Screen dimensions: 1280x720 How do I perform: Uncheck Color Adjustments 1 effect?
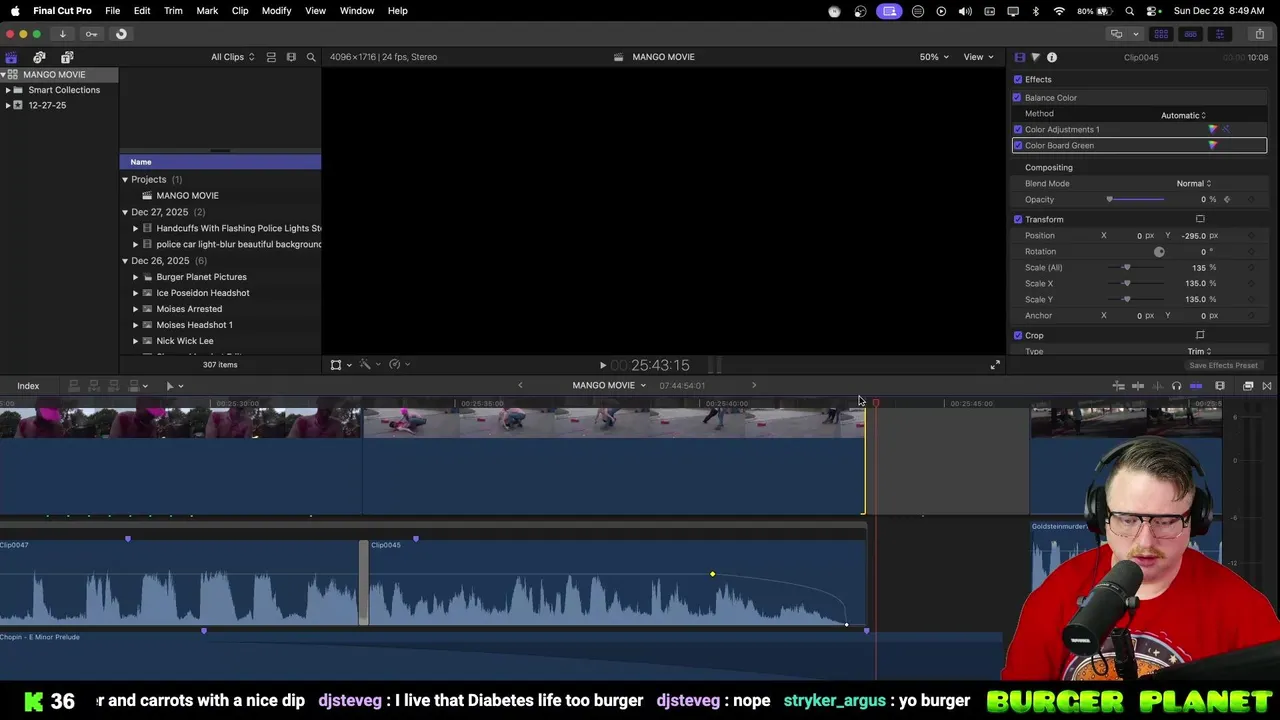tap(1018, 129)
